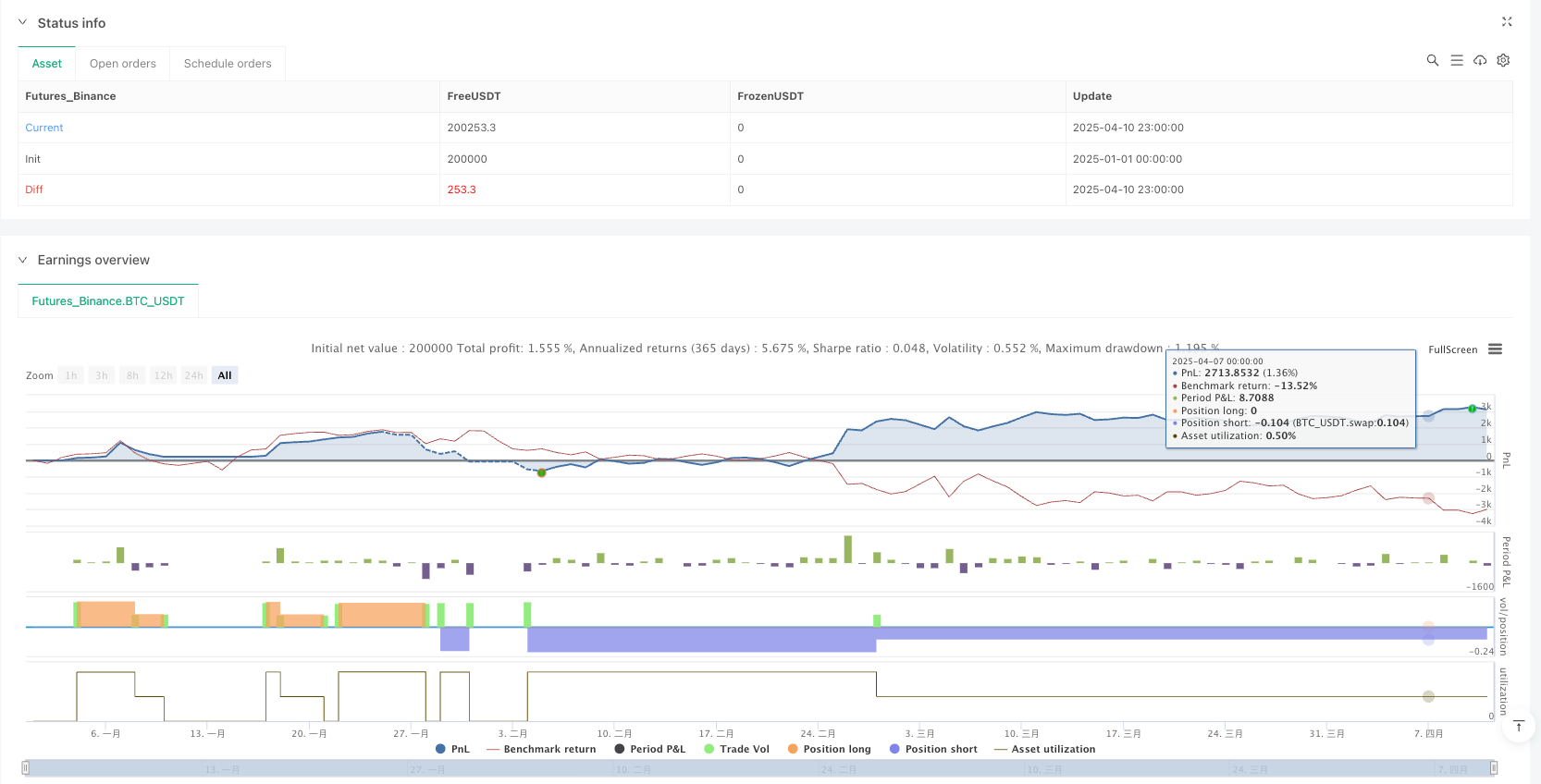
Task: Toggle Position short legend item
Action: pyautogui.click(x=933, y=749)
